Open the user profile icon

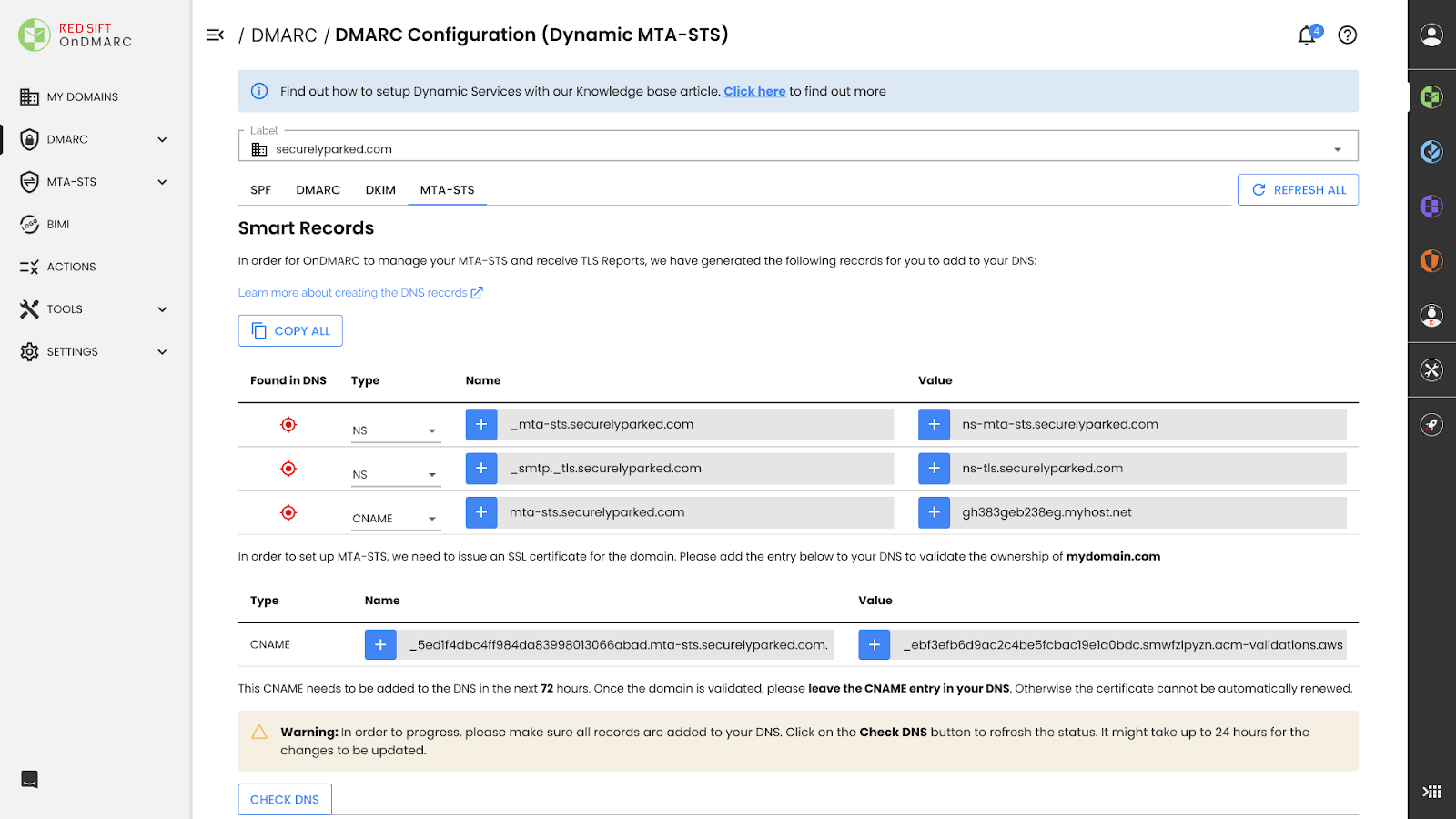pos(1431,35)
